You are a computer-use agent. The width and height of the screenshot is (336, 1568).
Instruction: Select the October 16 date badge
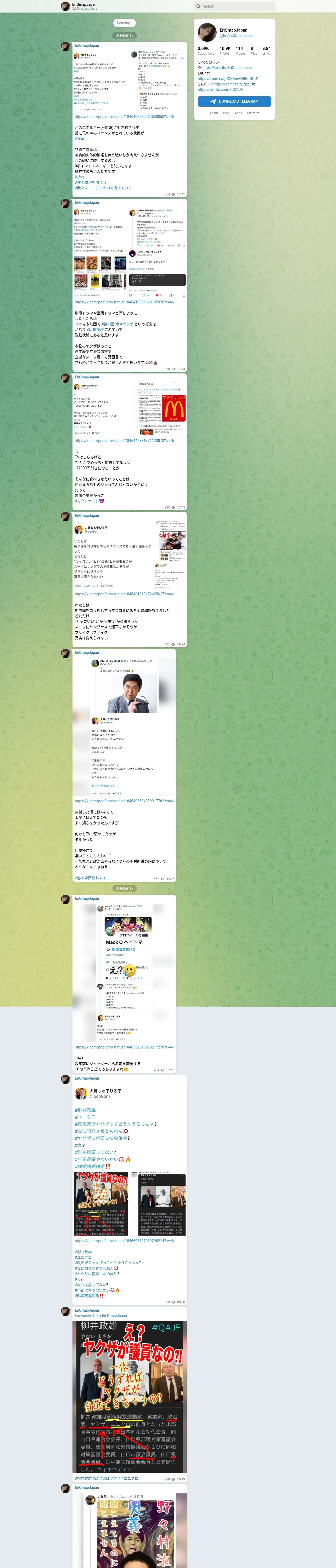click(x=124, y=35)
